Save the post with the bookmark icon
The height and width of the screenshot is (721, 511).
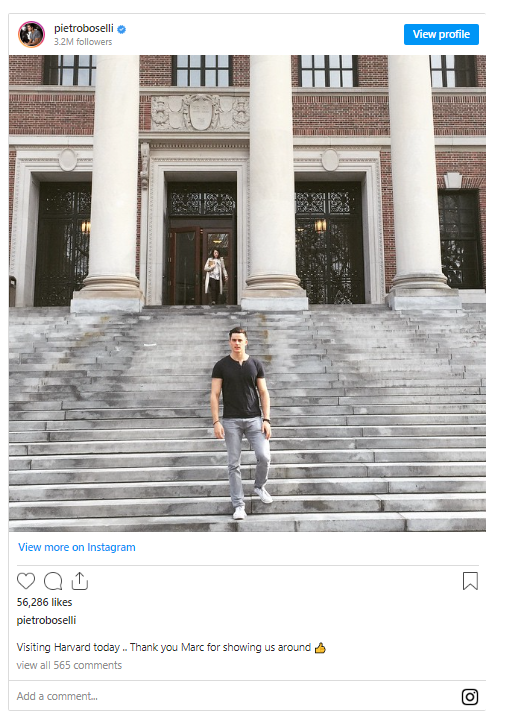470,581
